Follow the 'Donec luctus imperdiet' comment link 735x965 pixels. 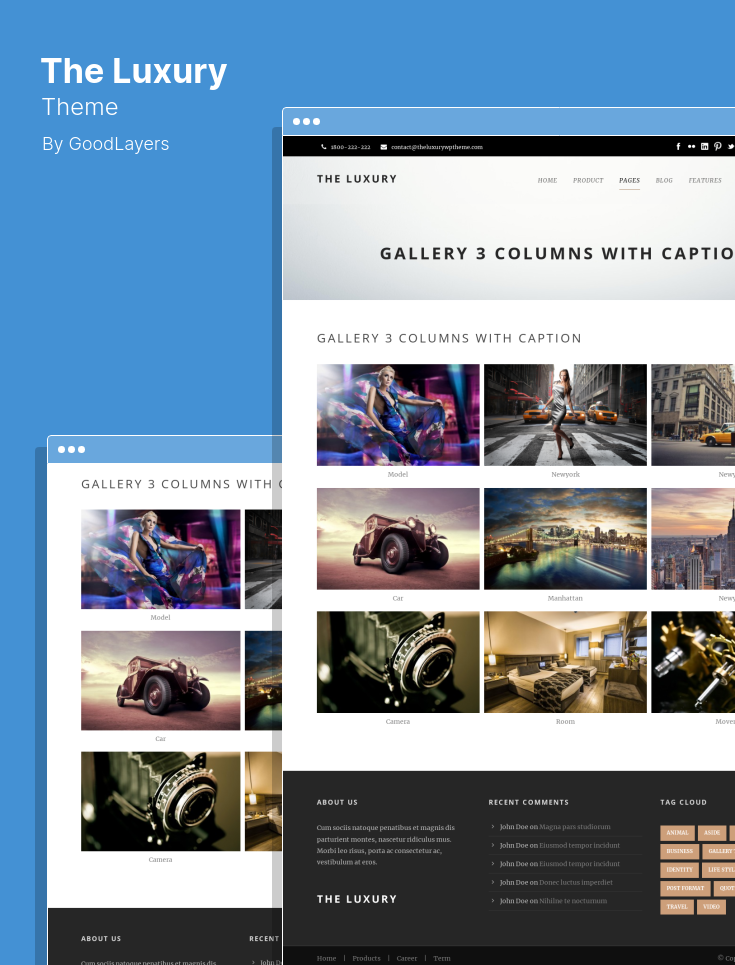[x=576, y=882]
